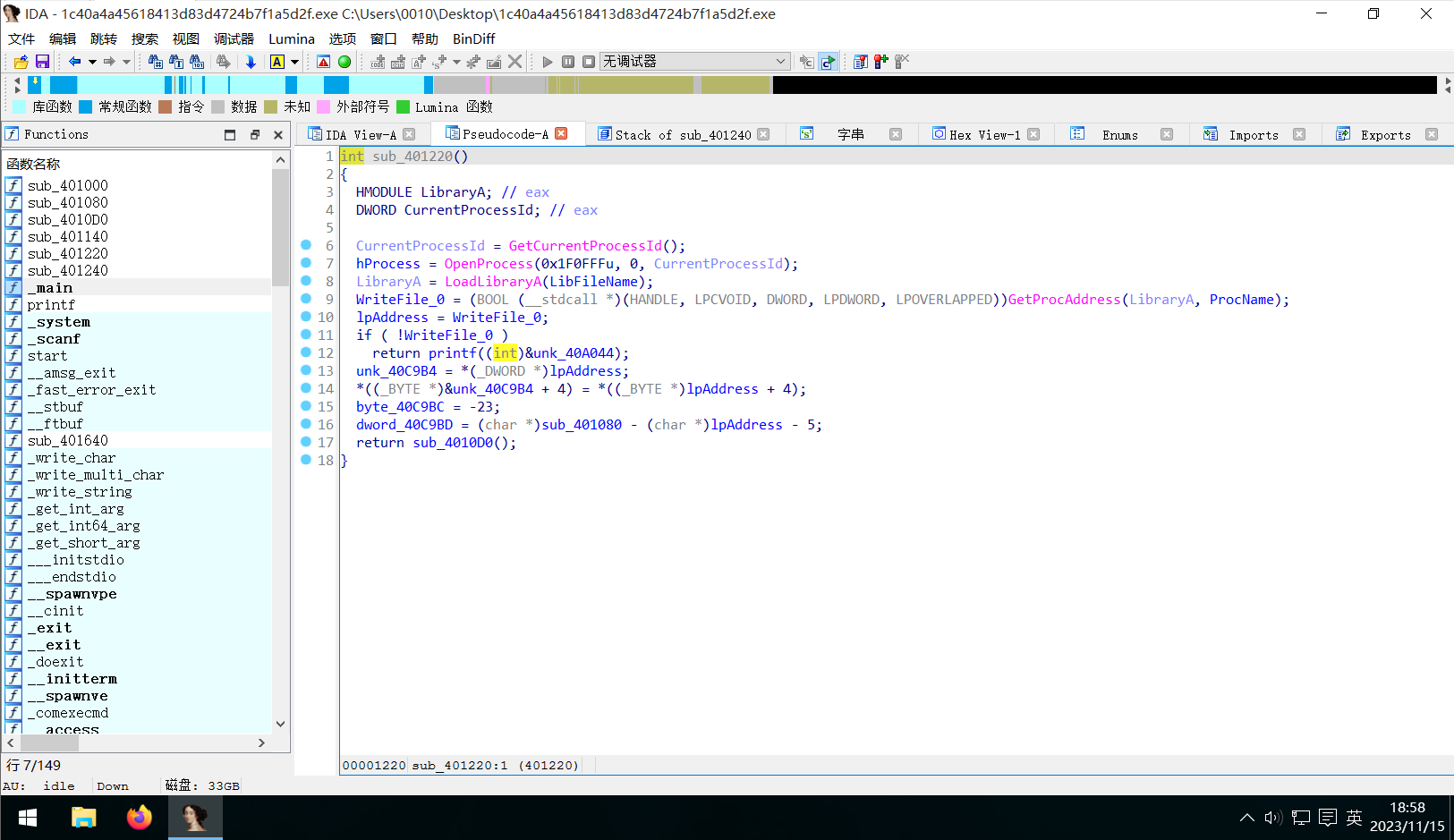Click the sub_4010D0 call on line 17

coord(453,443)
